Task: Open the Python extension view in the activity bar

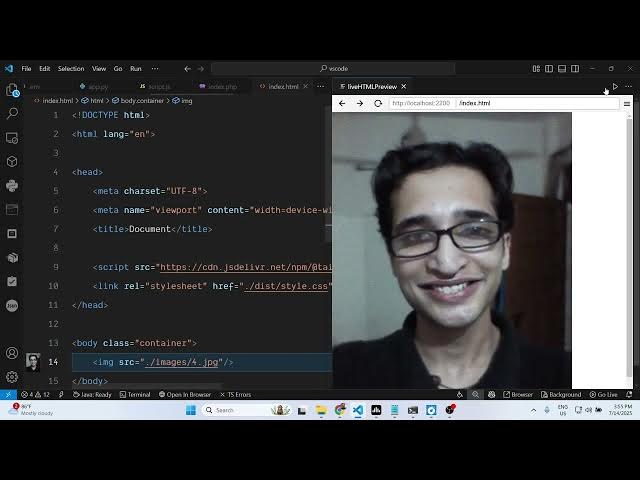Action: click(12, 186)
